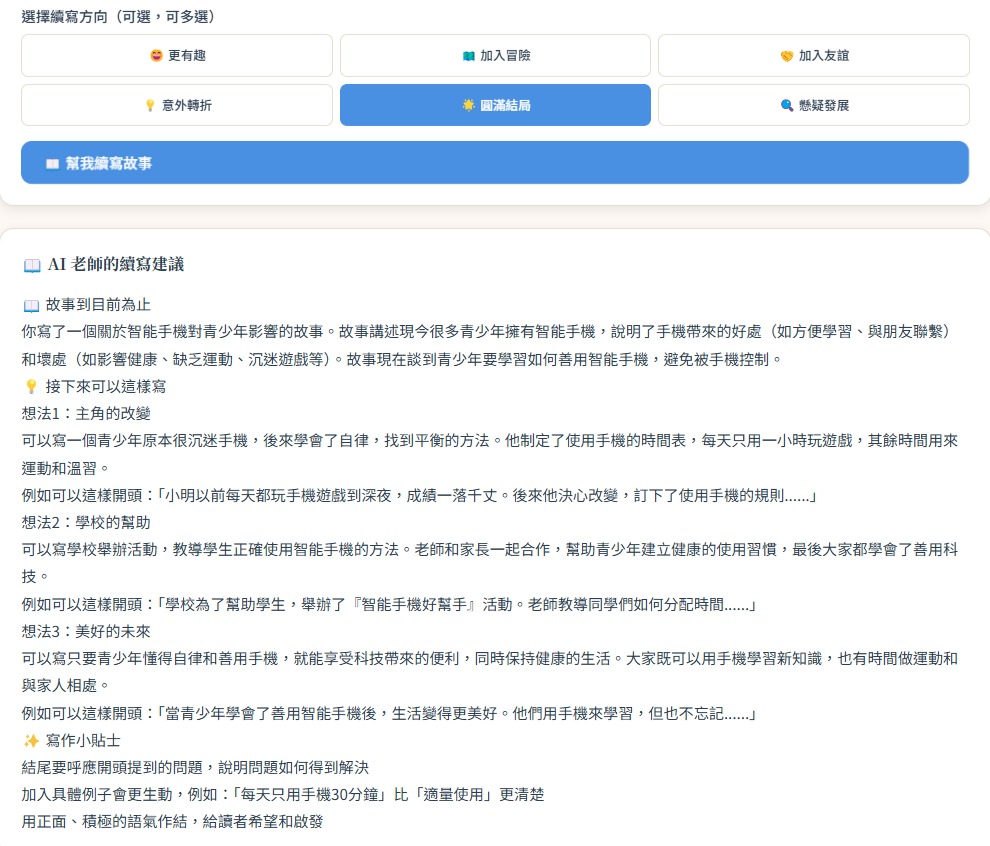Click the 故事到目前為止 subheading
The image size is (990, 846).
click(x=98, y=305)
